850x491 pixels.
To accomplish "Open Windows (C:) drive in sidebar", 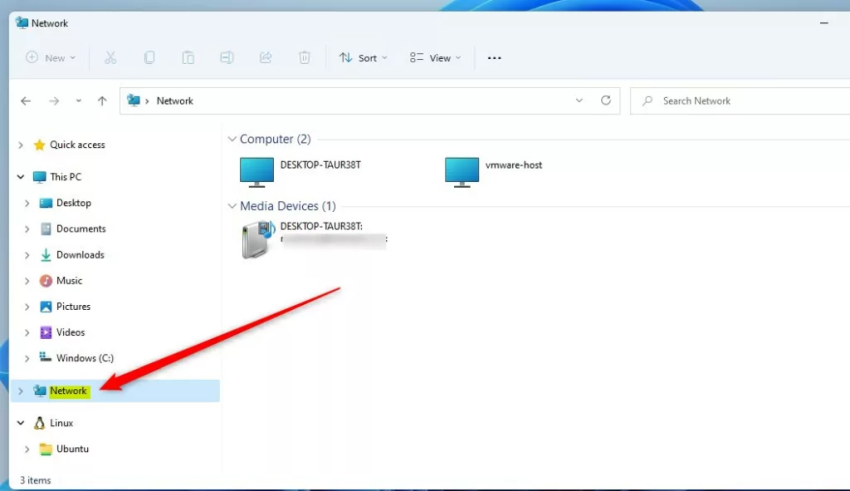I will (85, 358).
